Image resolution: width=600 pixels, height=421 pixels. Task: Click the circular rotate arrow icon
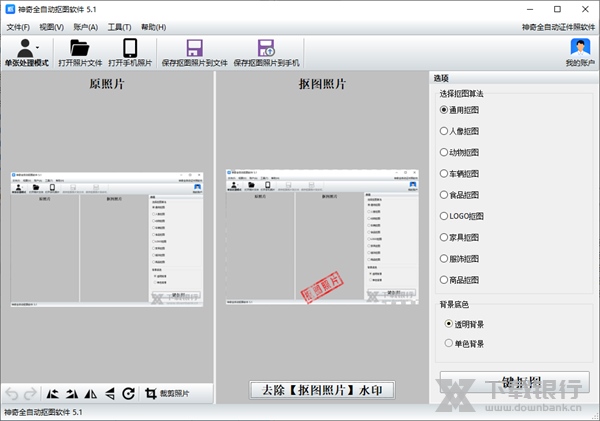pos(129,394)
